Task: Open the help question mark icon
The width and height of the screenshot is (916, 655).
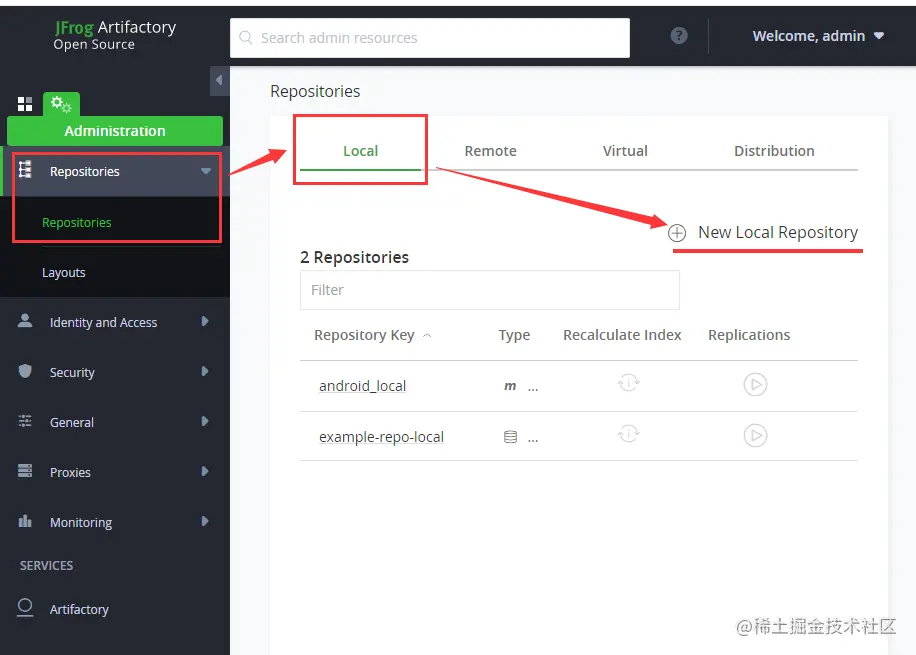Action: pyautogui.click(x=678, y=36)
